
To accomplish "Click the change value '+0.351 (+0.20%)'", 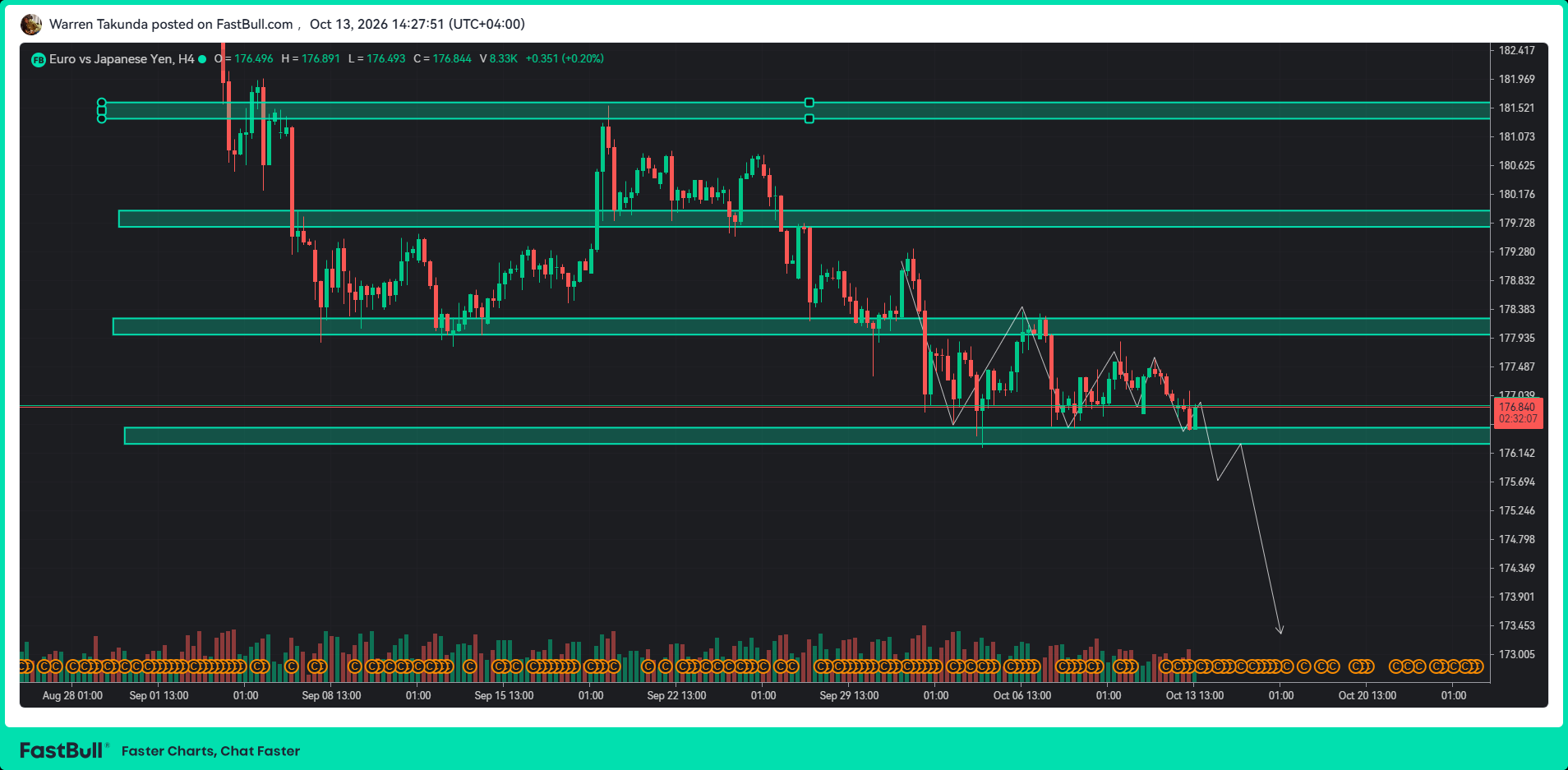I will tap(565, 59).
